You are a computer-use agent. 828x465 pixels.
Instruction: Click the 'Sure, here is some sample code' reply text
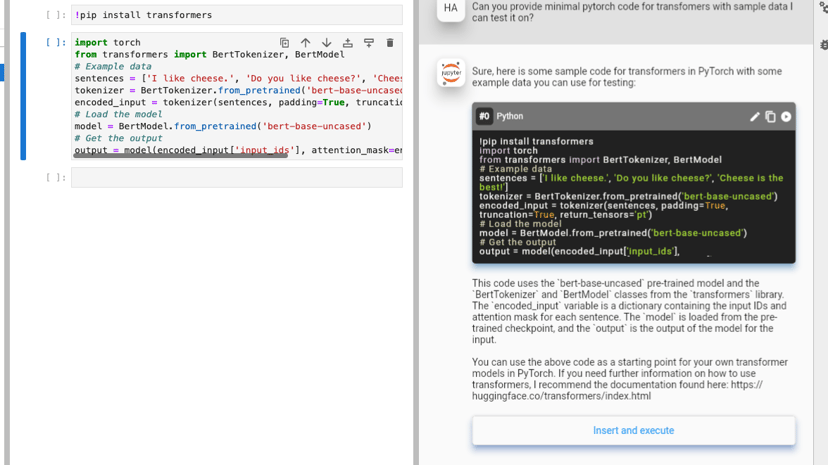click(x=627, y=77)
